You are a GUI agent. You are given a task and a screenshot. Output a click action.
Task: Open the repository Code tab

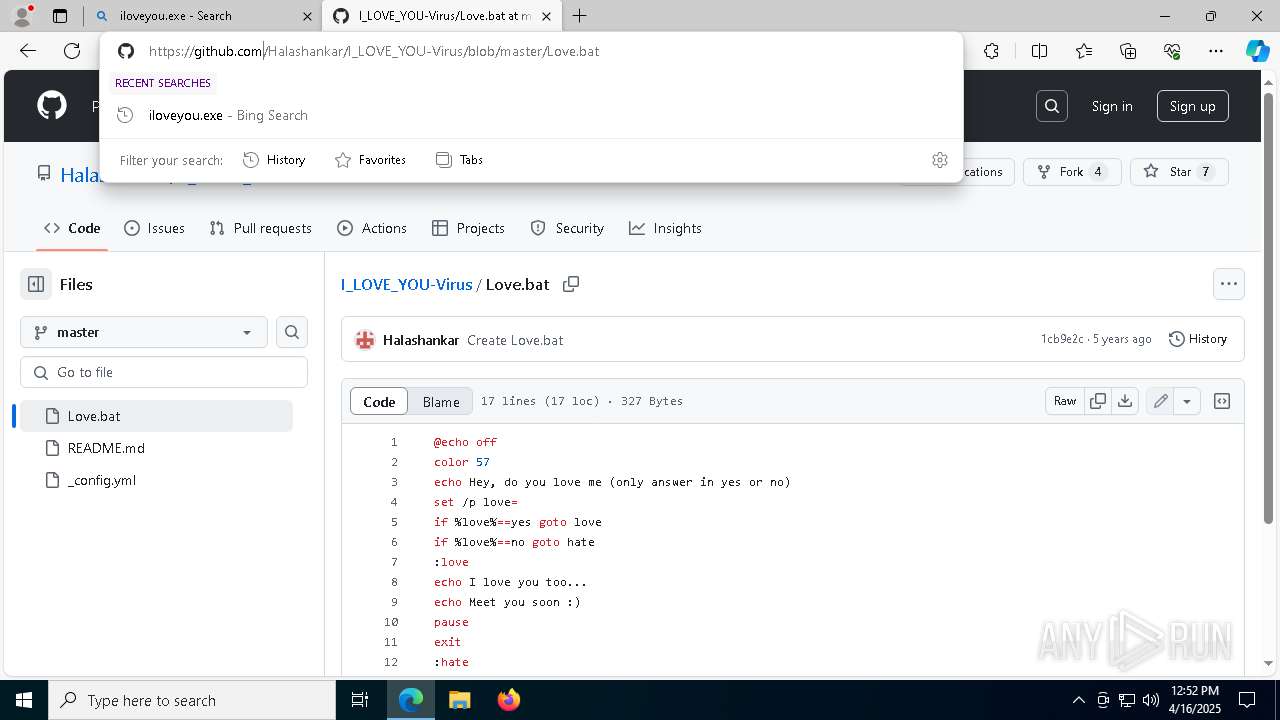[x=72, y=228]
